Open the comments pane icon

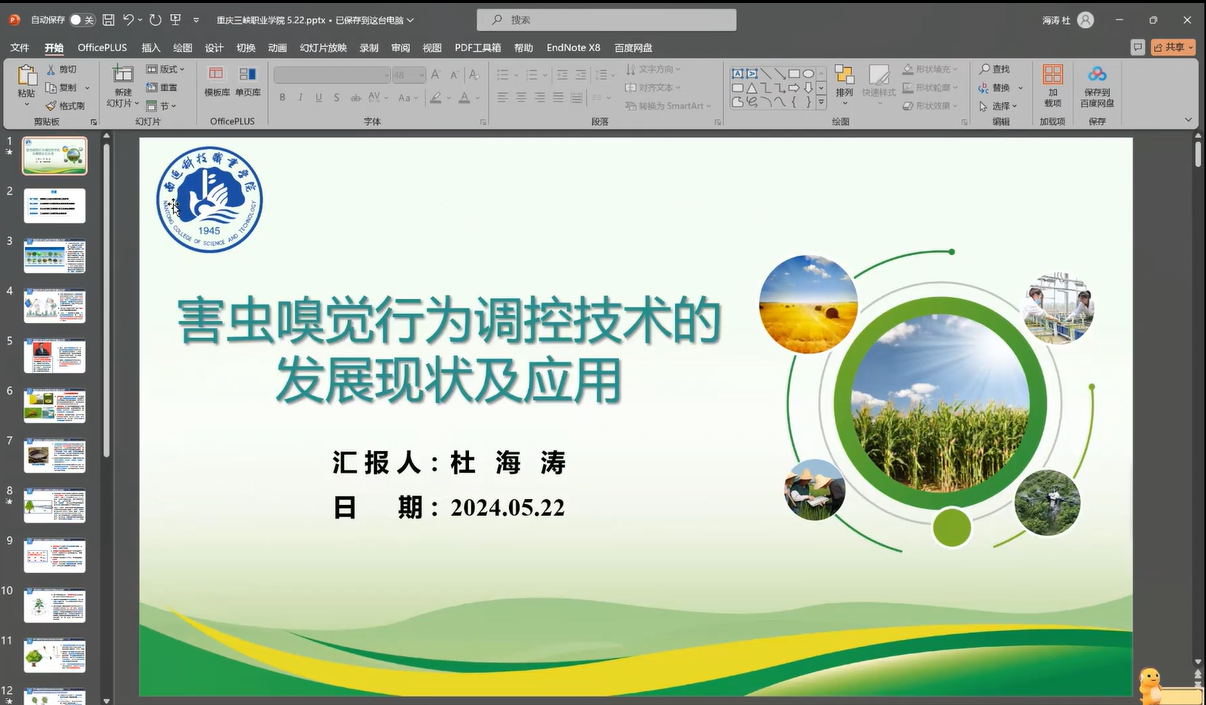point(1137,47)
